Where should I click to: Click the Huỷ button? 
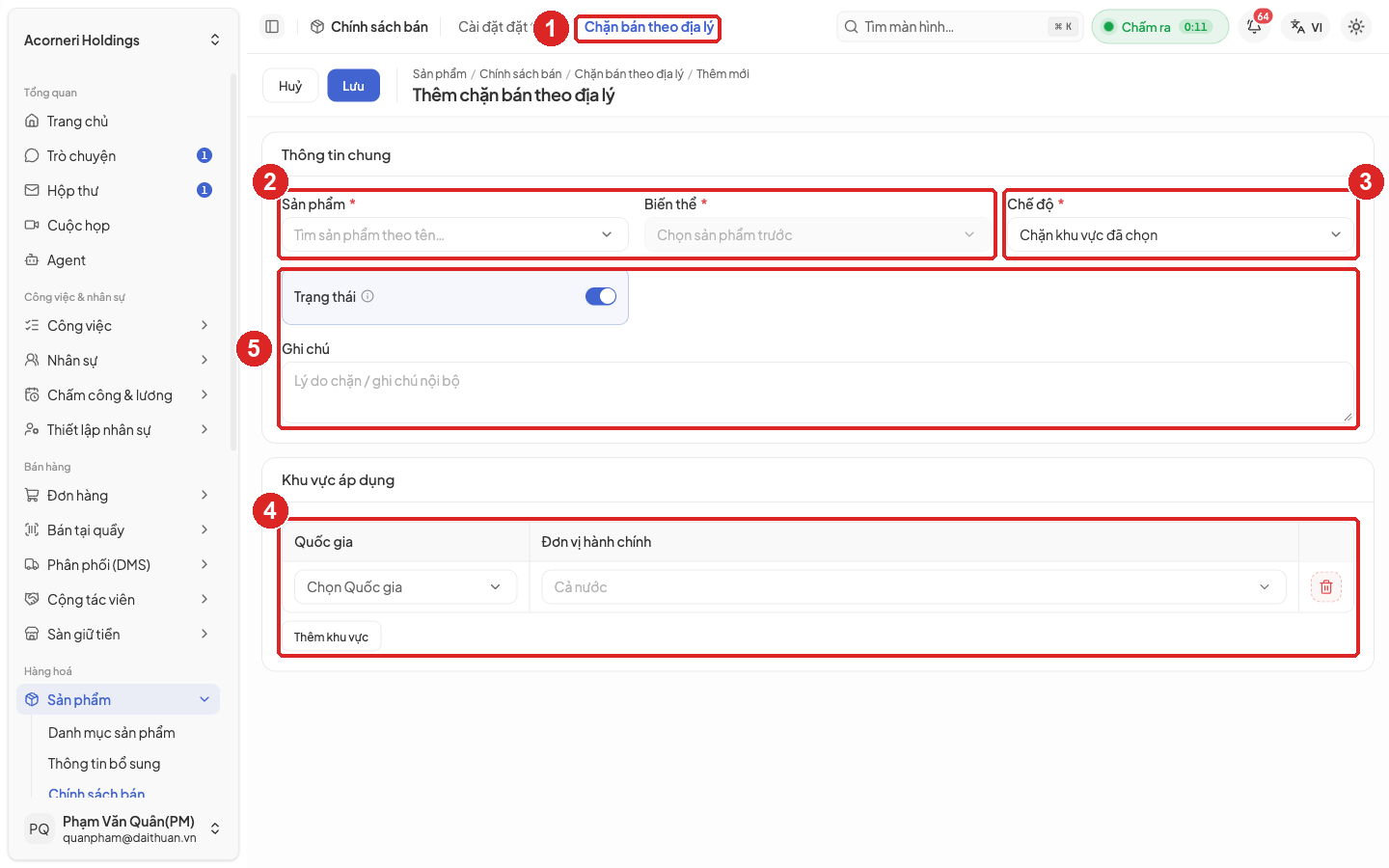[290, 86]
